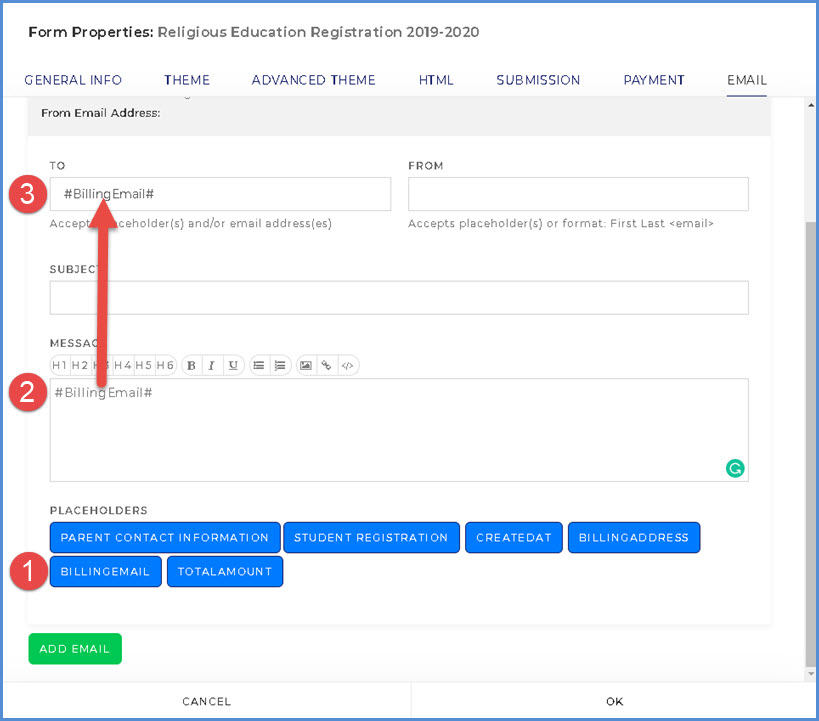Screen dimensions: 819x721
Task: Switch to the General Info tab
Action: coord(73,80)
